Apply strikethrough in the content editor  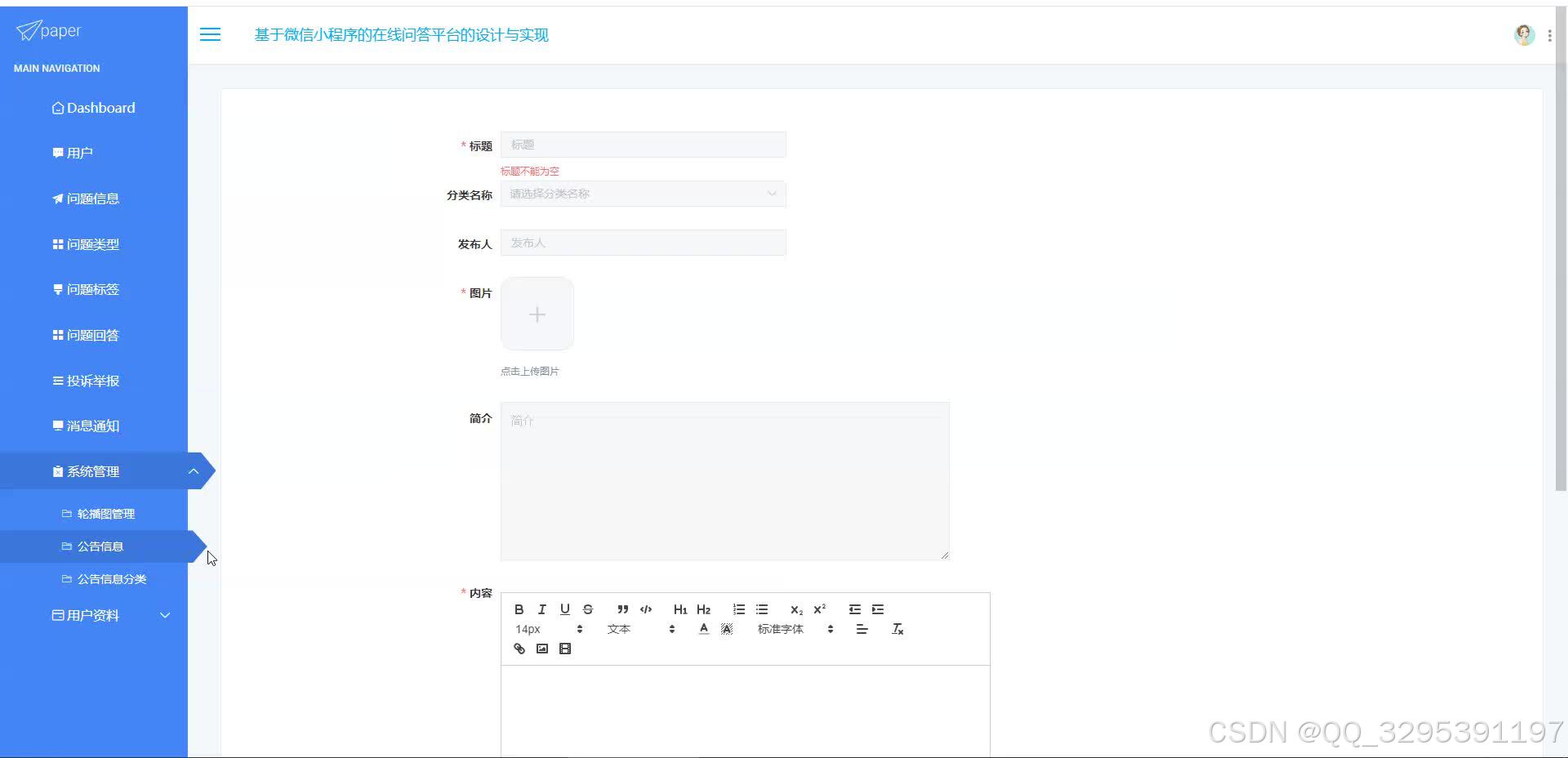click(x=587, y=609)
